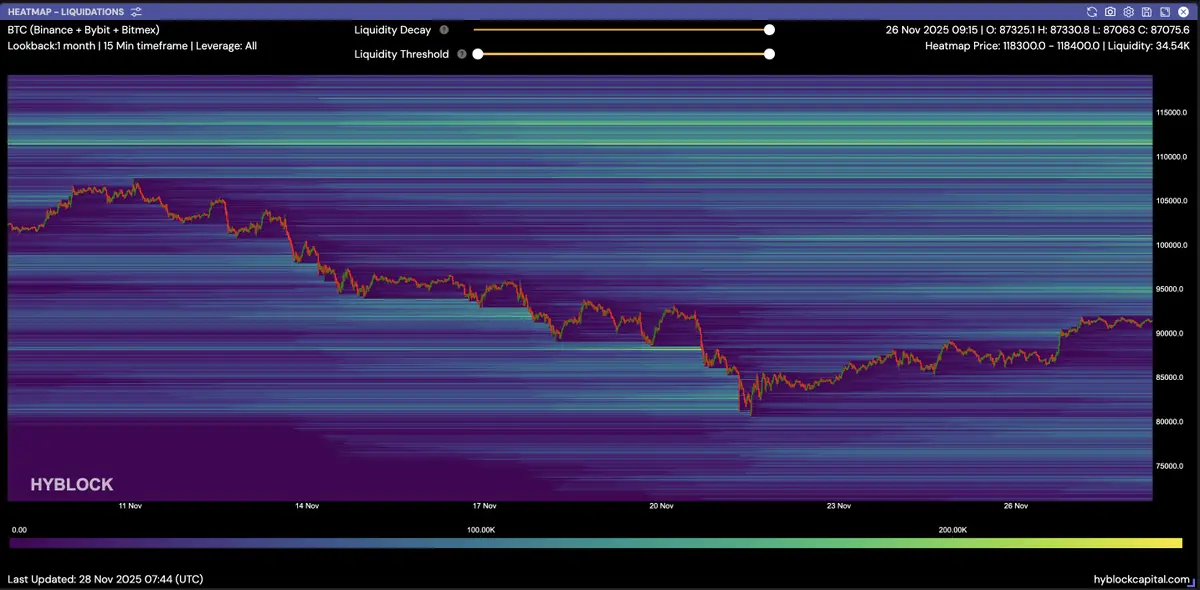The height and width of the screenshot is (590, 1200).
Task: Click the 17 Nov date axis label
Action: (484, 506)
